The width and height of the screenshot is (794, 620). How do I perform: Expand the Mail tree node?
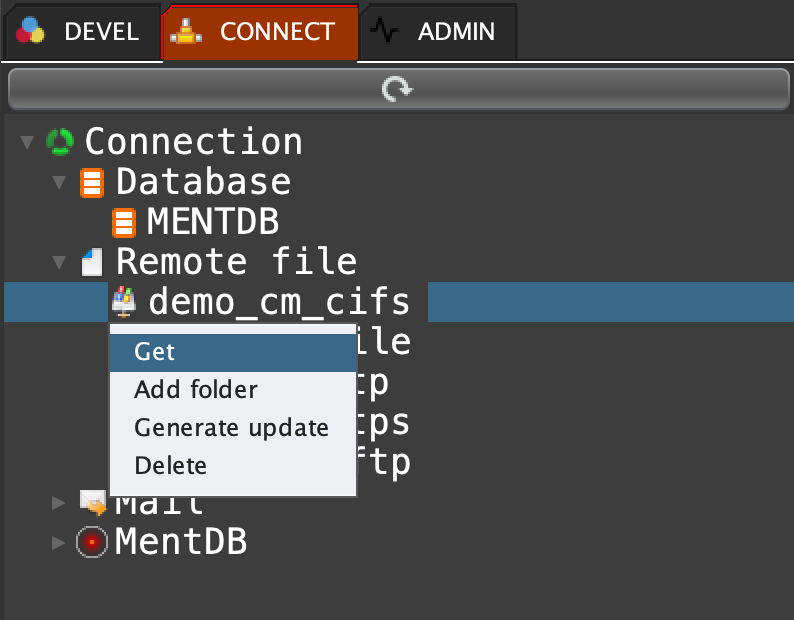tap(59, 502)
